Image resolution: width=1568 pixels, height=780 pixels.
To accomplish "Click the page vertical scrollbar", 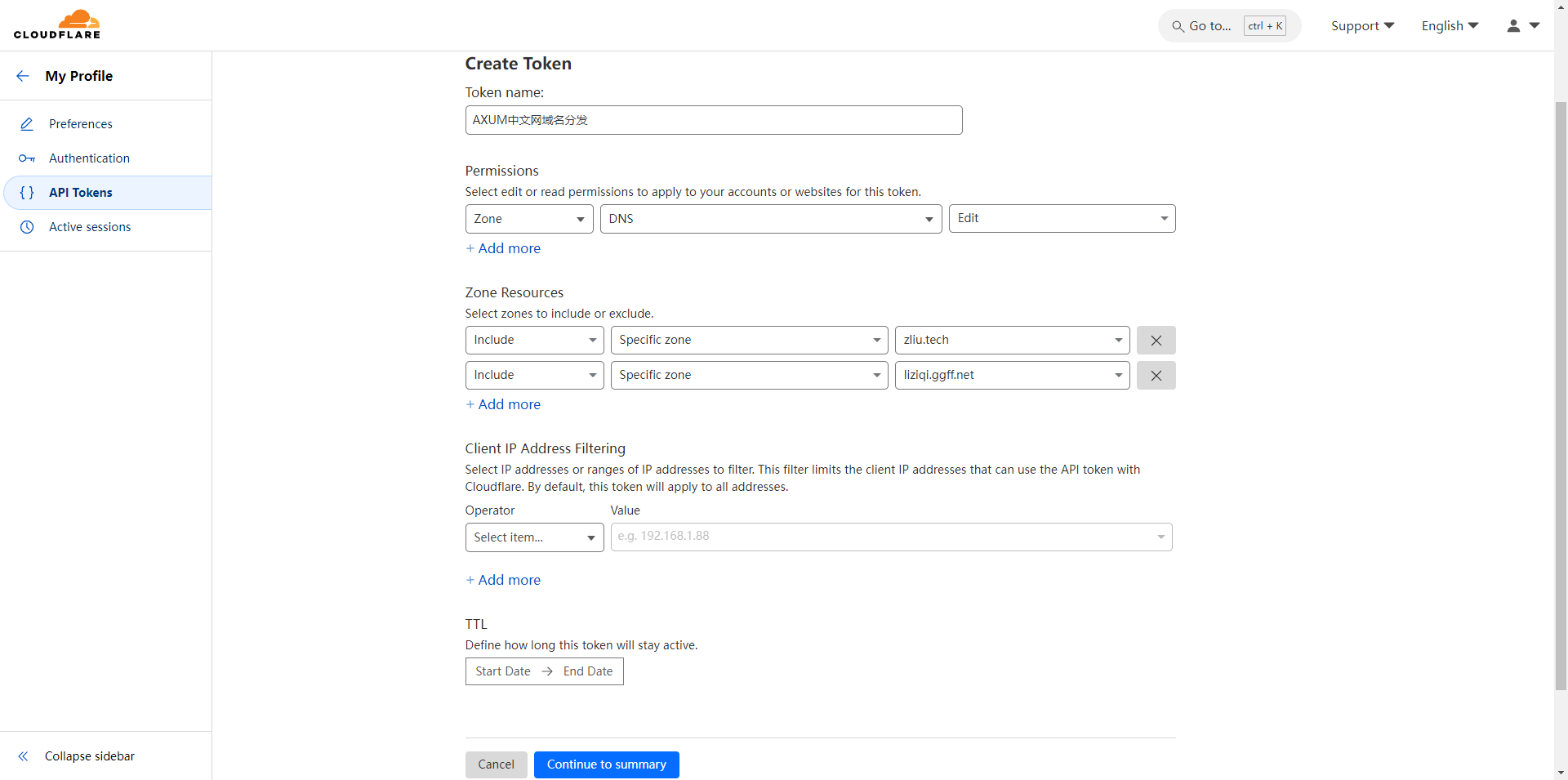I will point(1561,396).
